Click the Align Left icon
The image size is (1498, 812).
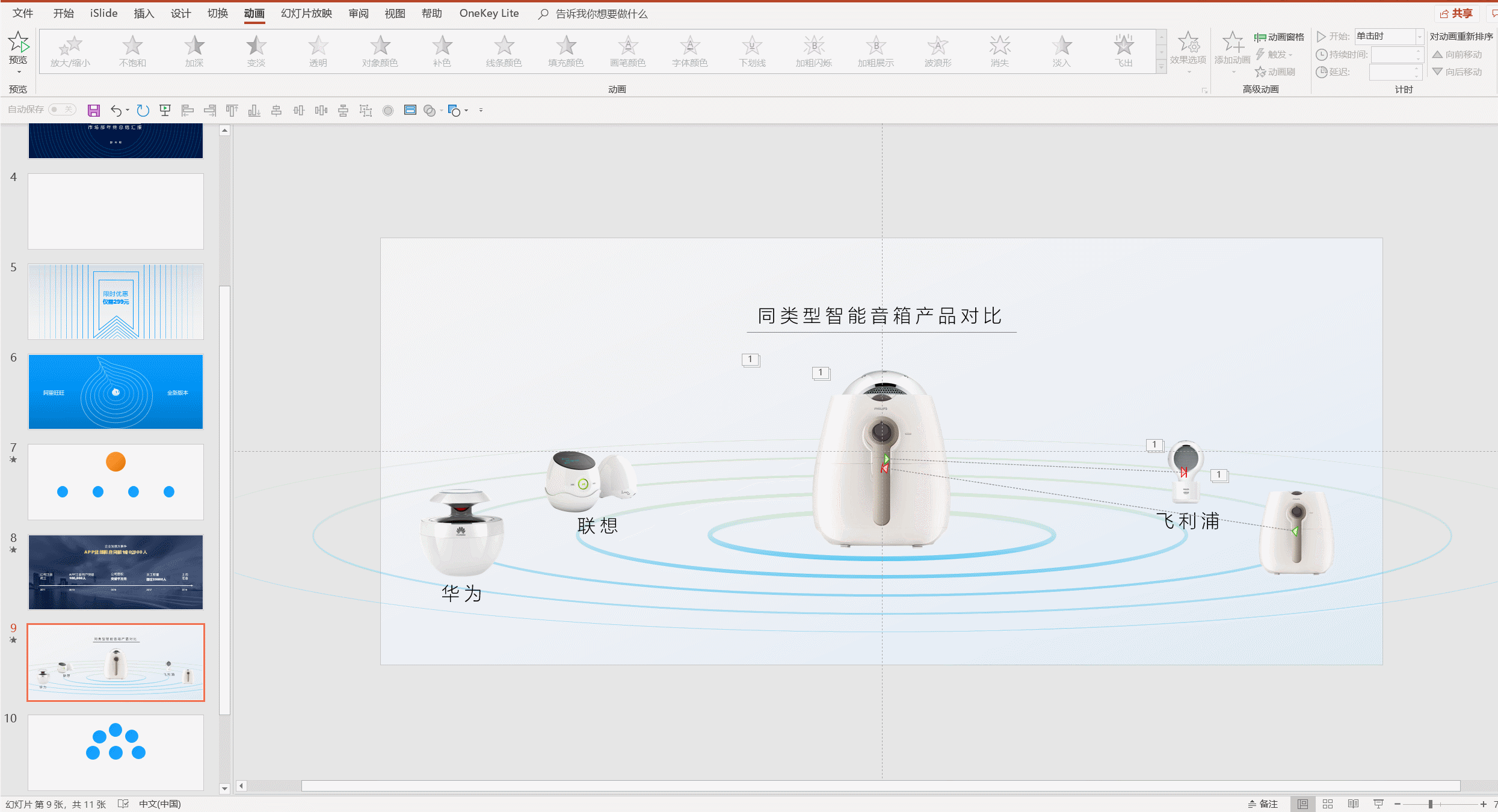[x=188, y=110]
